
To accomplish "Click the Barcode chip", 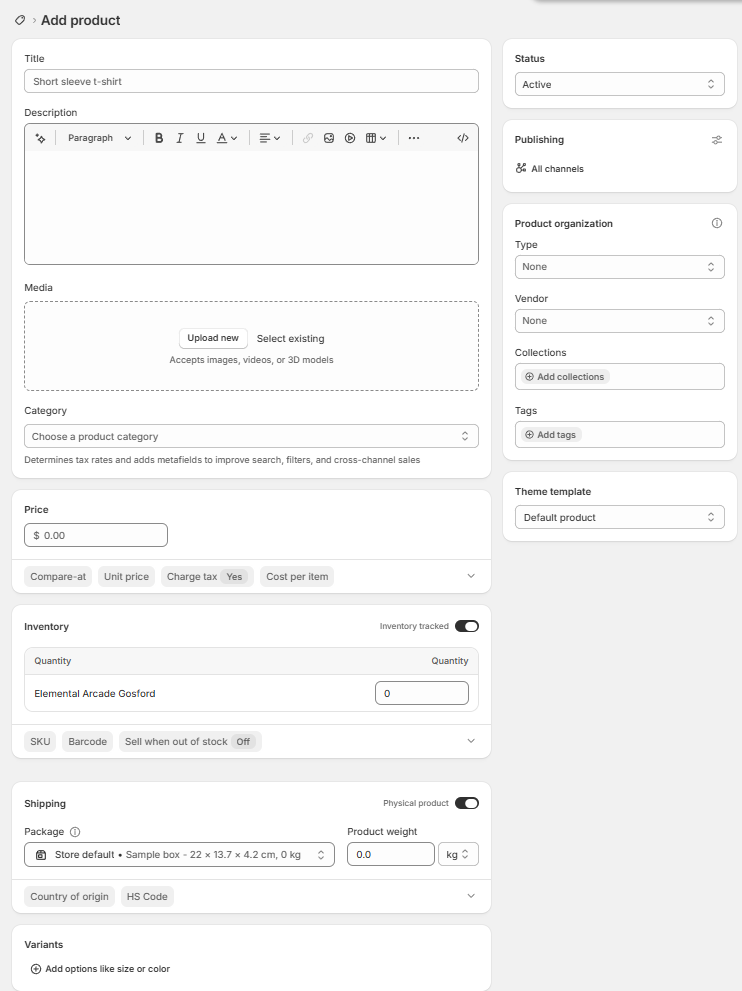I will (x=87, y=741).
